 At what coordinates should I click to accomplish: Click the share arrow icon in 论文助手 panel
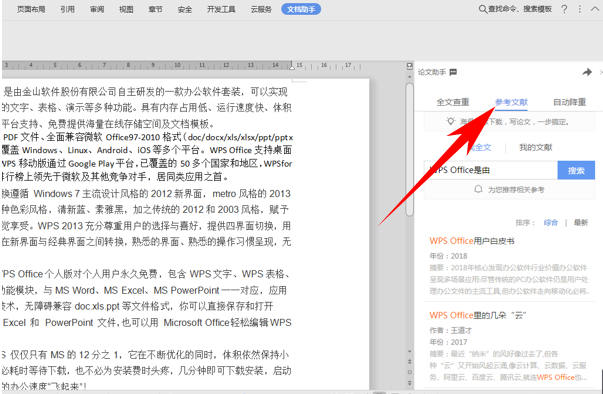point(587,72)
